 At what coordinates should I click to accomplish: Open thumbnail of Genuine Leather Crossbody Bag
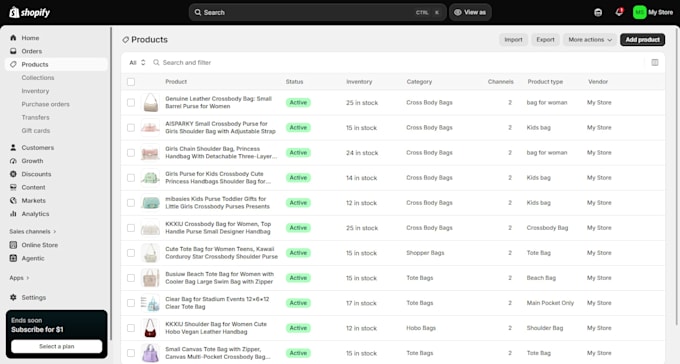150,103
